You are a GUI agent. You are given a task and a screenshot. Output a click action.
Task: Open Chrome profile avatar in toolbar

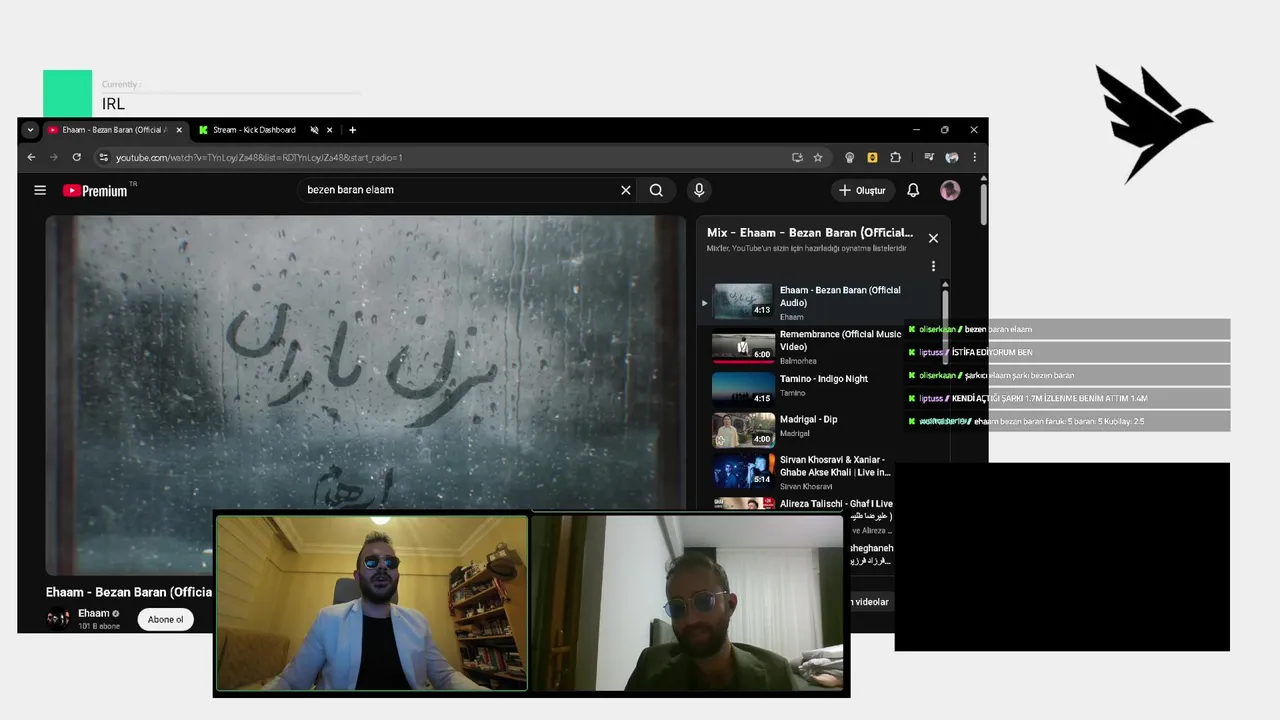pos(952,157)
